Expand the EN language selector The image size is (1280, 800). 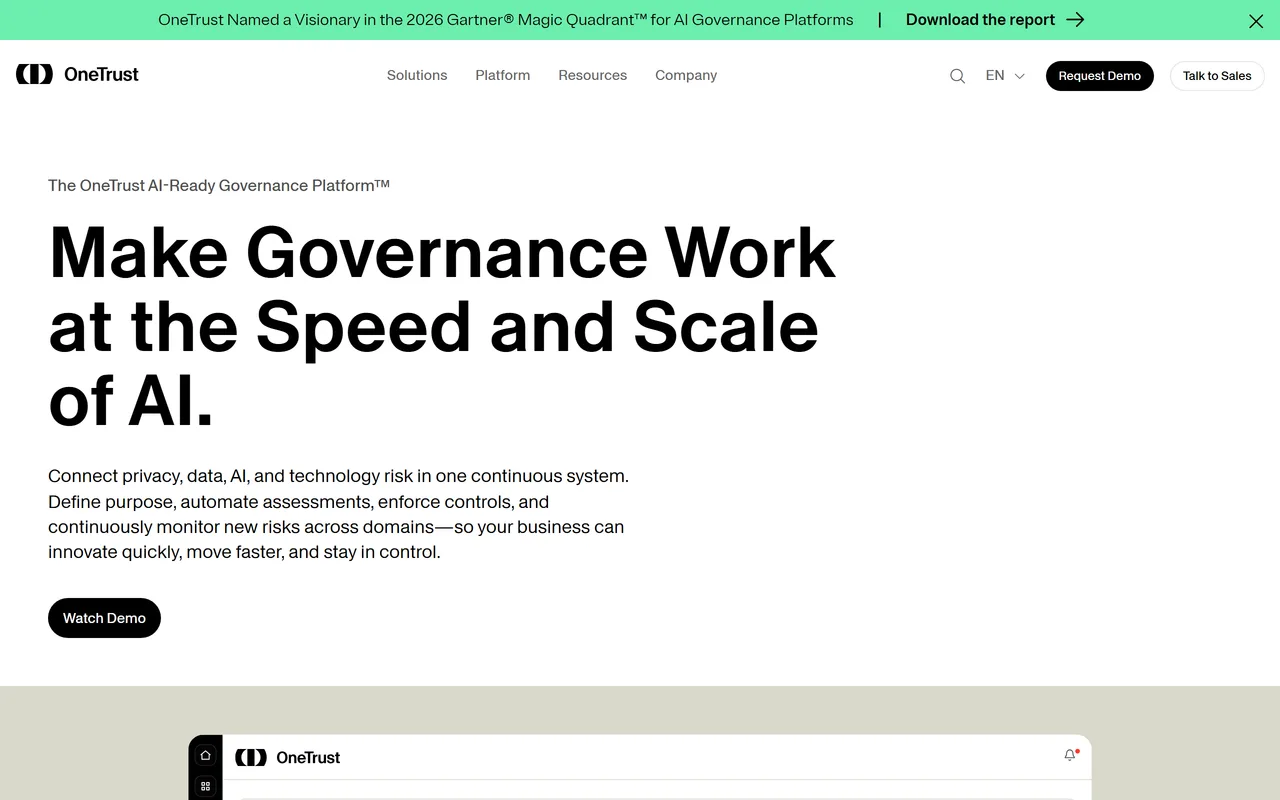pos(1005,75)
